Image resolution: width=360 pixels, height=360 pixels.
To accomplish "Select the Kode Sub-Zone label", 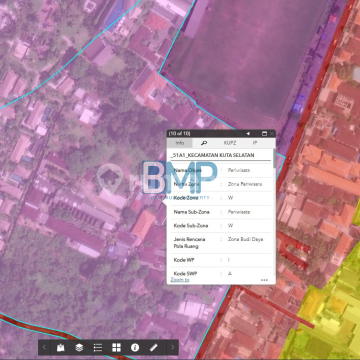I will [191, 226].
